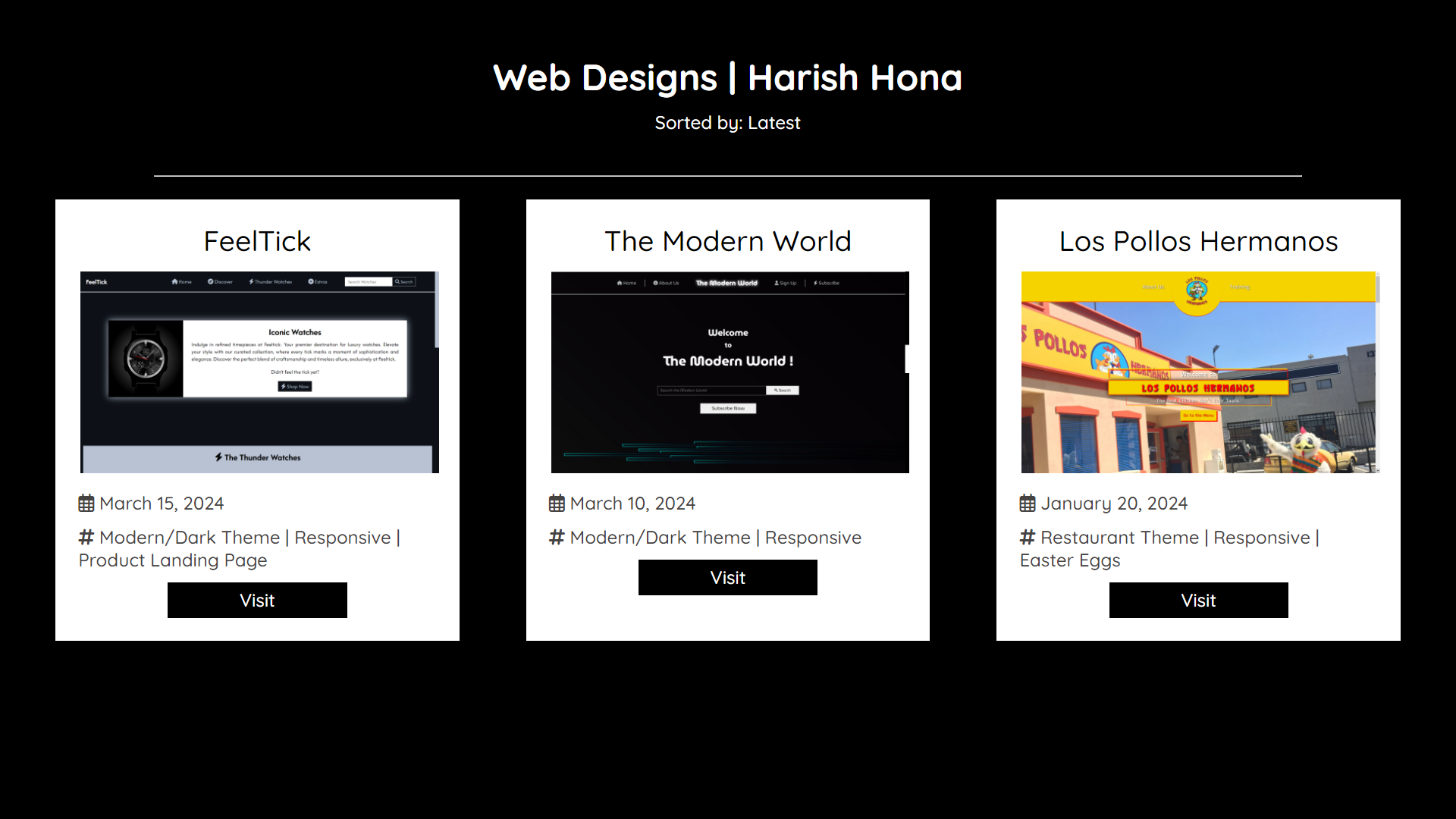Image resolution: width=1456 pixels, height=819 pixels.
Task: Click the search magnifier icon in FeelTick navbar
Action: coord(397,281)
